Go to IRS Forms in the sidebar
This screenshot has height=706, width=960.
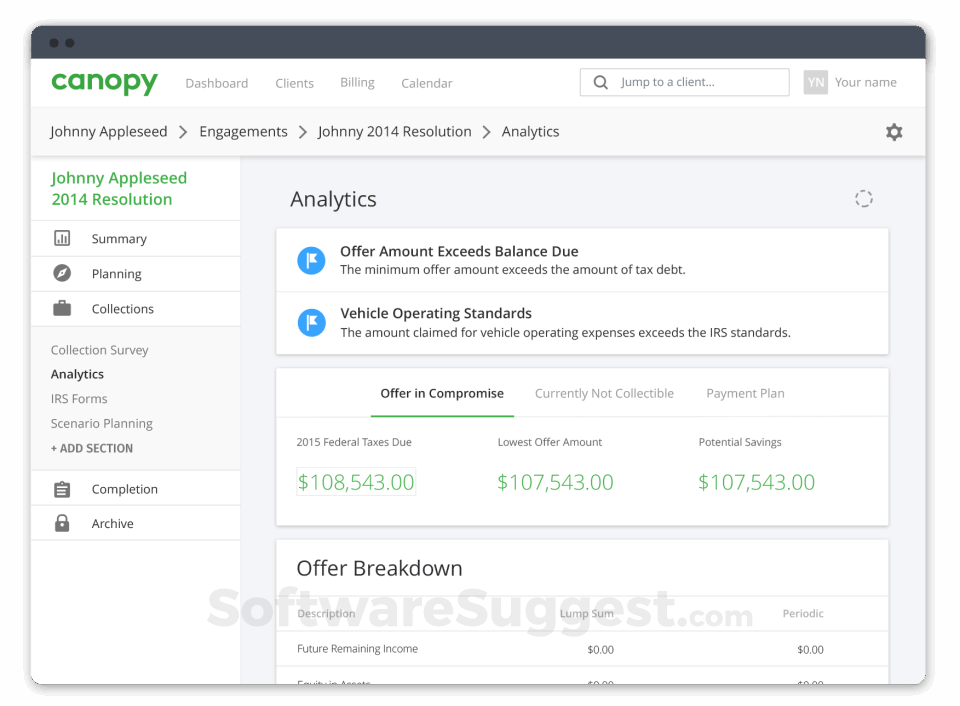pos(79,398)
